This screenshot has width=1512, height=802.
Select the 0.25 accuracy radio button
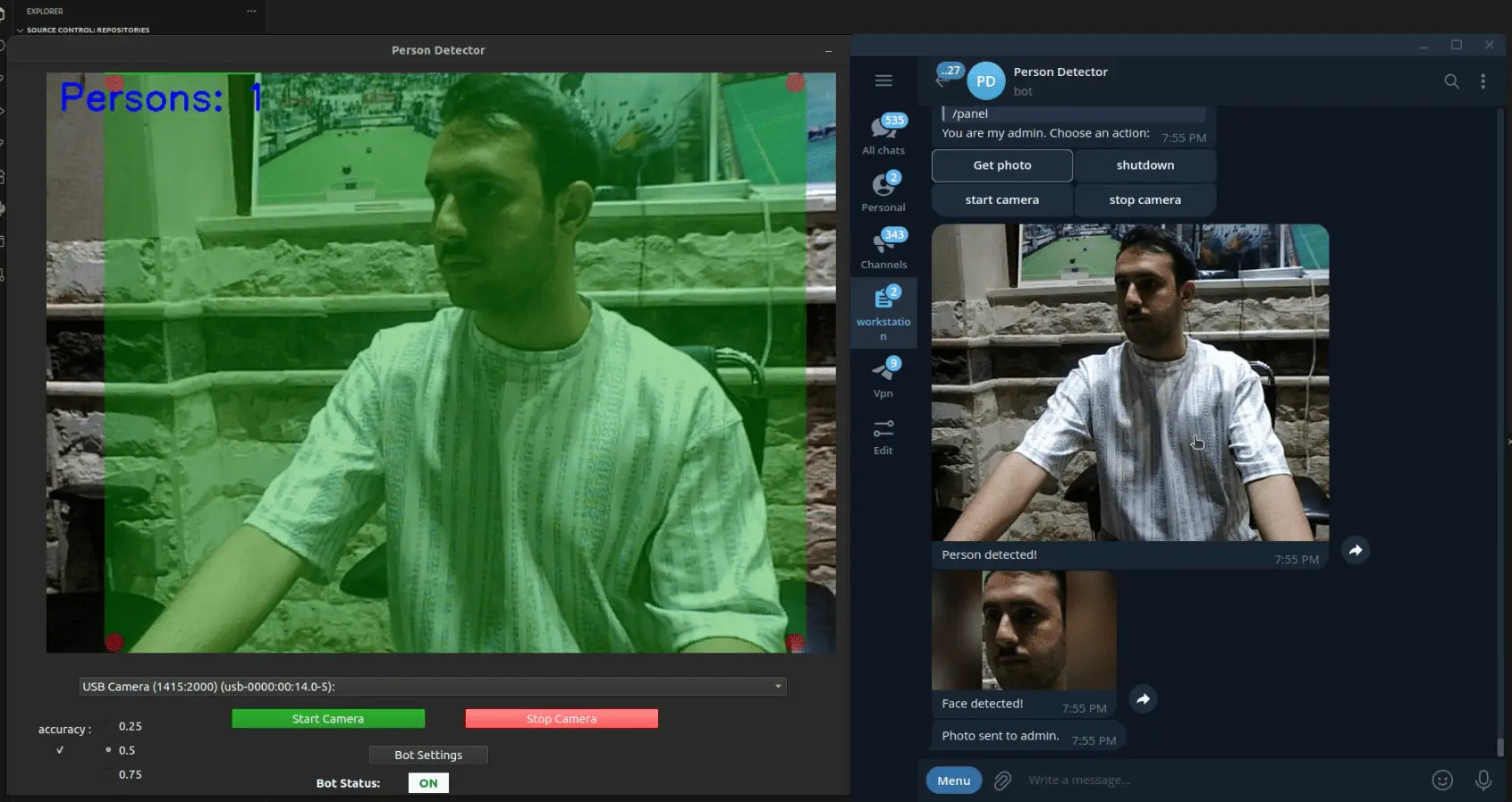[110, 726]
